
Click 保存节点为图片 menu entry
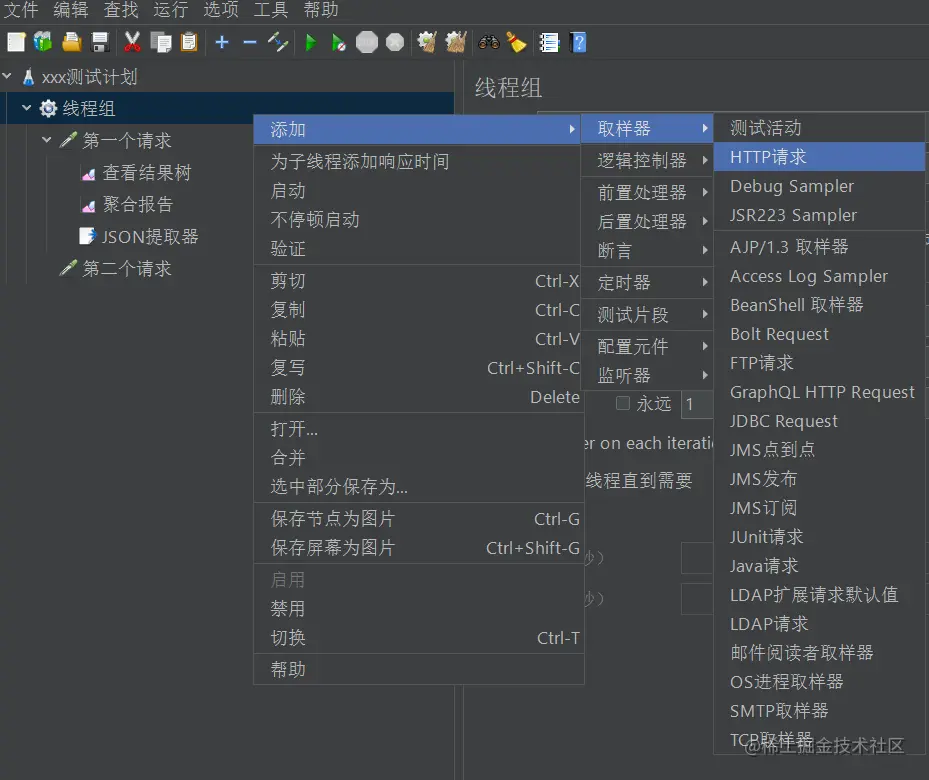coord(418,519)
